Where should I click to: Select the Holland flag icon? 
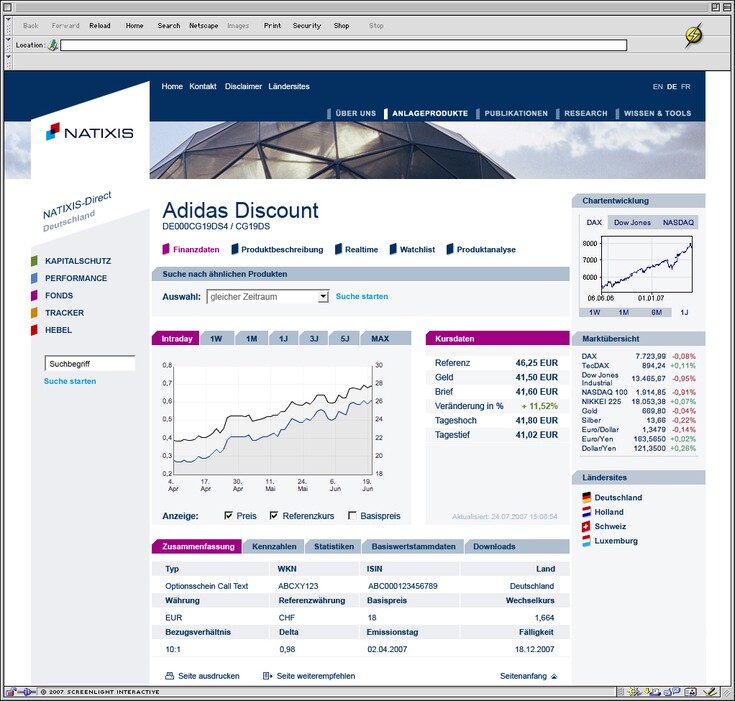tap(586, 512)
